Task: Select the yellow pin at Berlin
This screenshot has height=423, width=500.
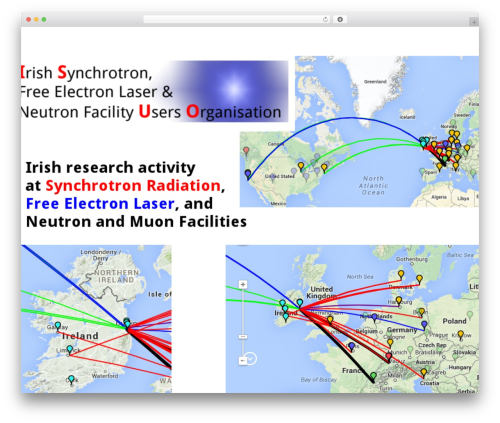Action: [422, 312]
